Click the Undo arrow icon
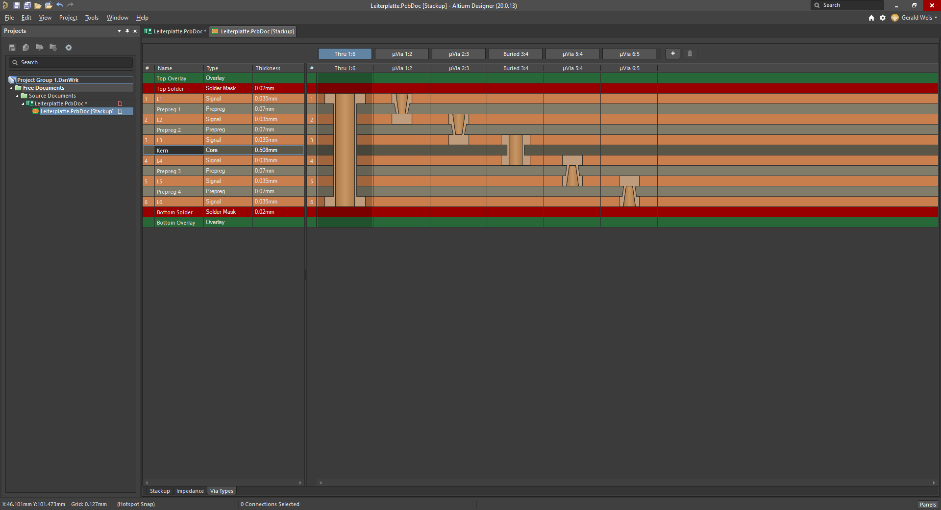This screenshot has width=941, height=510. coord(59,5)
